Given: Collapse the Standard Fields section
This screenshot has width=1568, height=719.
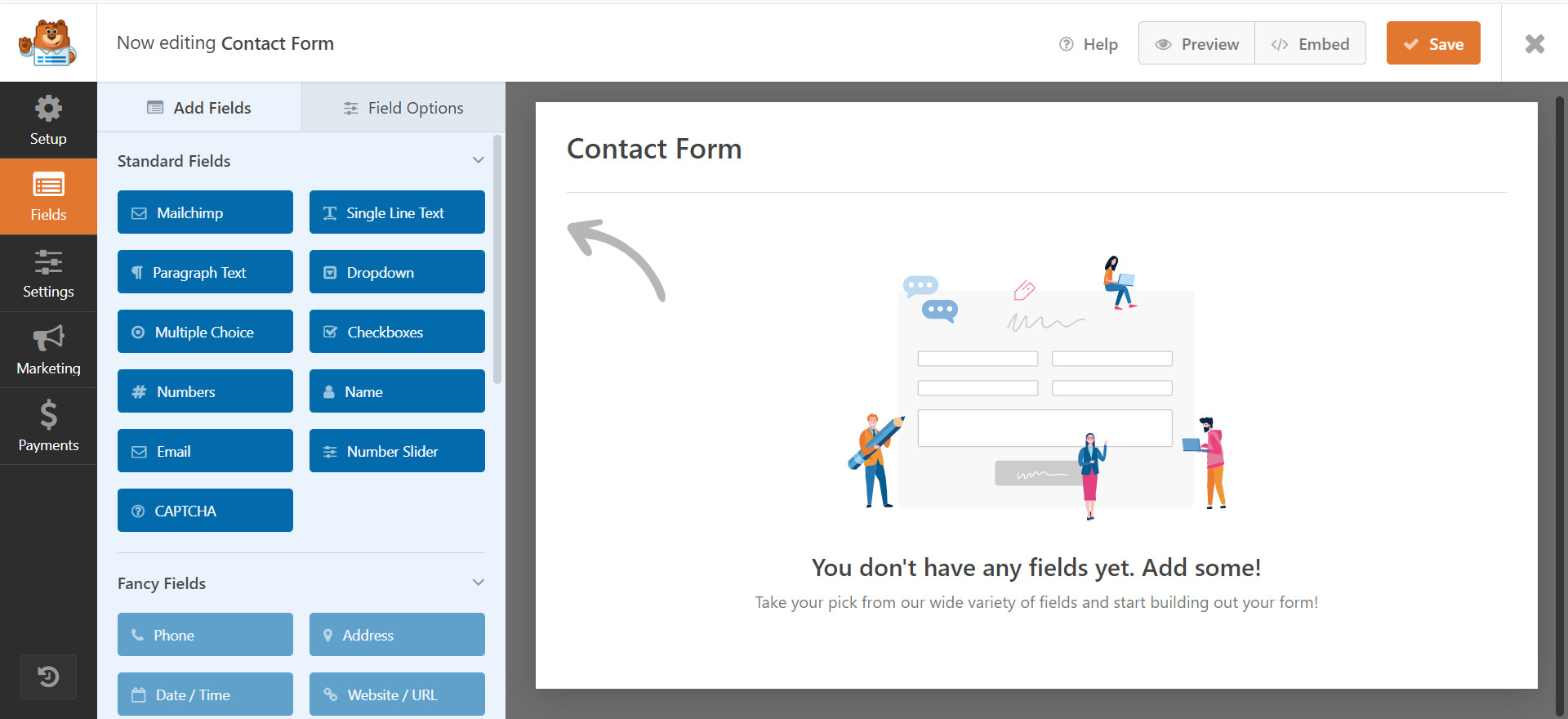Looking at the screenshot, I should [478, 160].
